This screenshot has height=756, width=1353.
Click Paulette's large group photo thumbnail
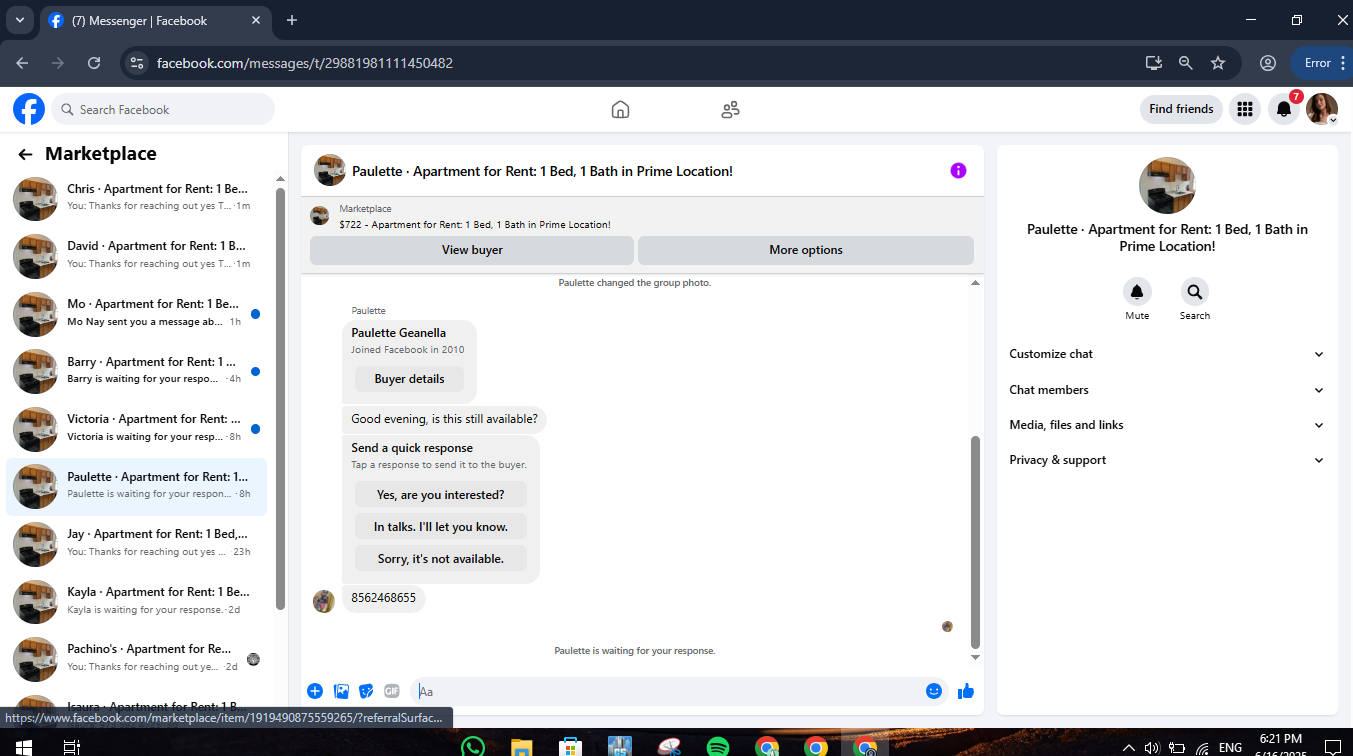pos(1167,186)
